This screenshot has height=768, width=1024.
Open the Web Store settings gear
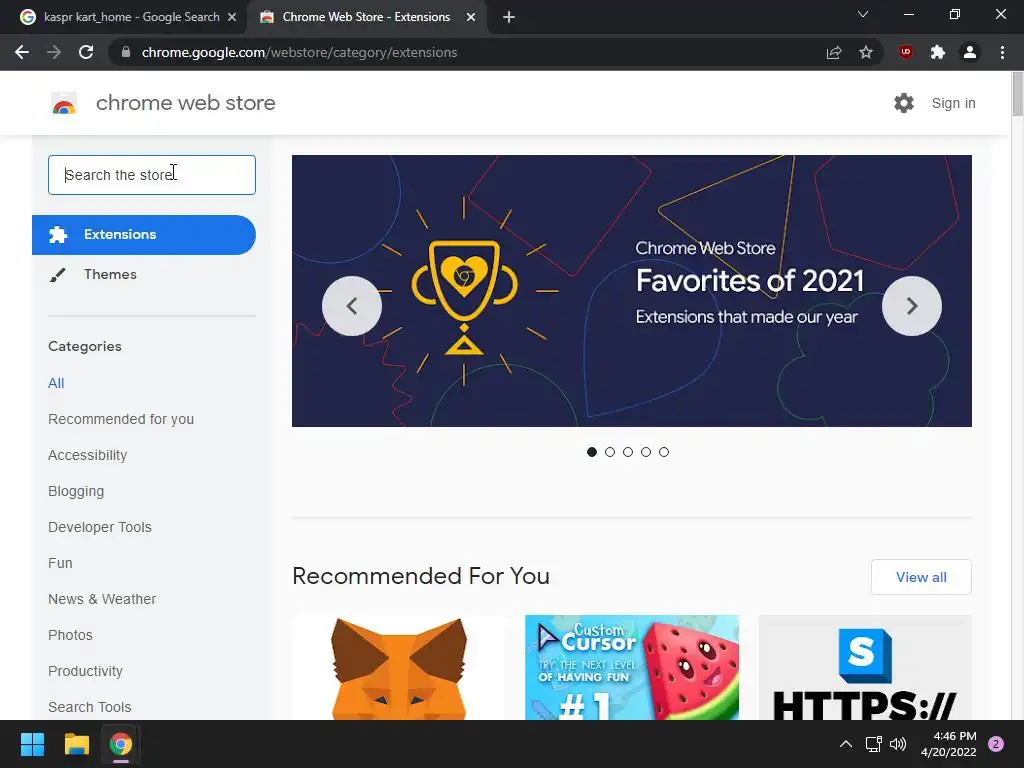(904, 103)
